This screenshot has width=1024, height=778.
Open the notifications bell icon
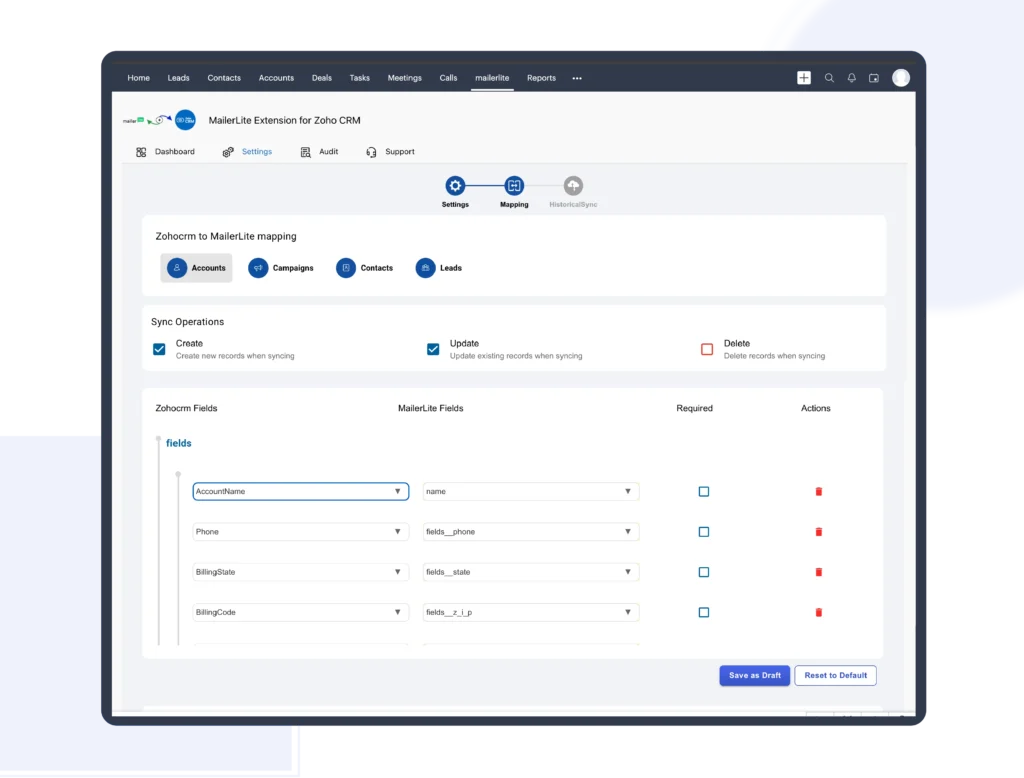point(852,78)
